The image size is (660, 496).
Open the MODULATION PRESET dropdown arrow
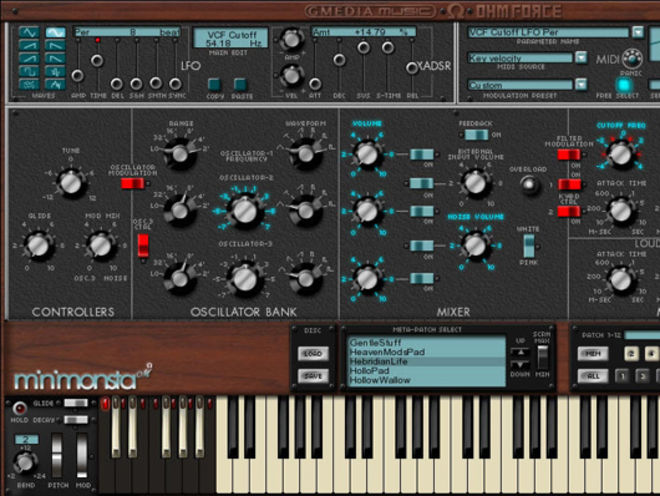[581, 85]
